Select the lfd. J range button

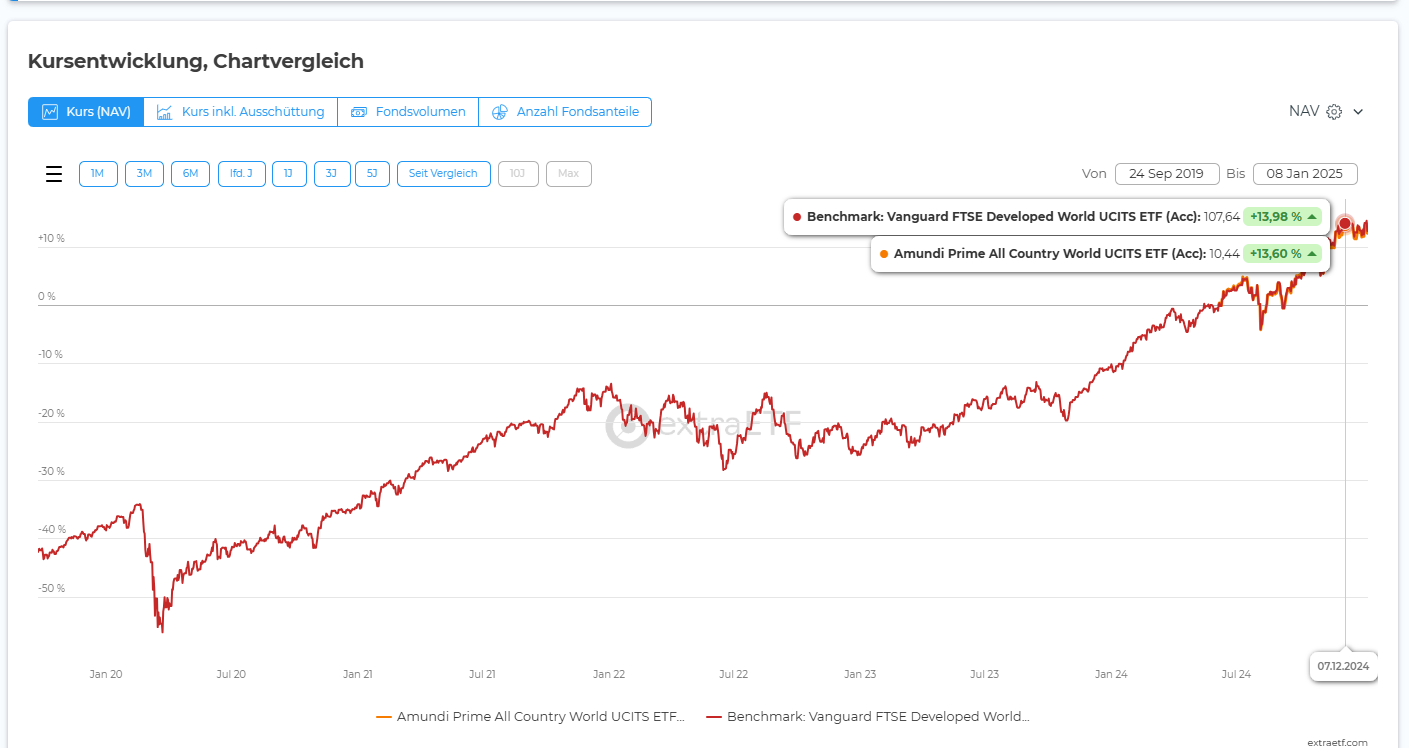(241, 174)
